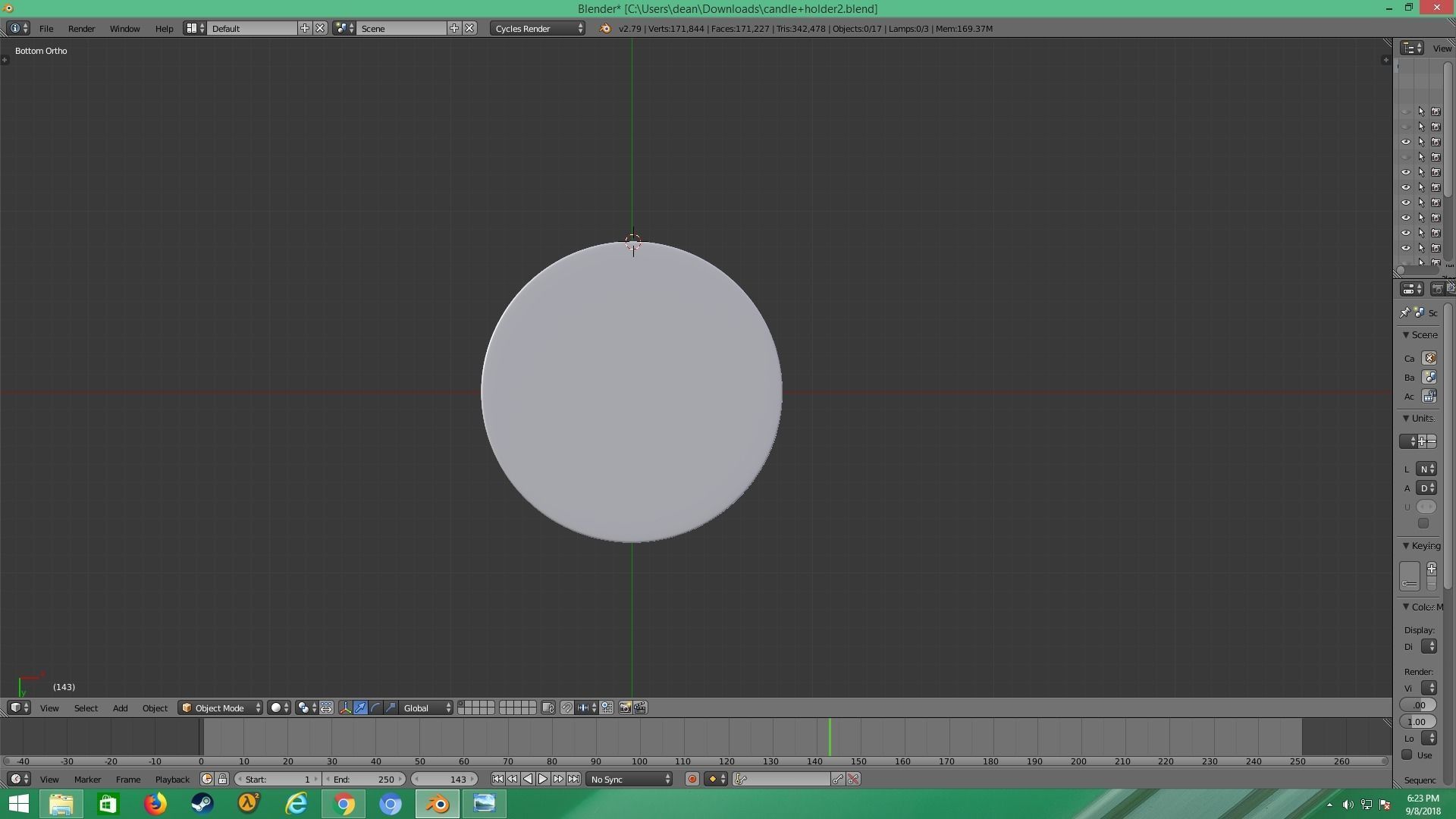Click the snap during transform magnet icon
Screen dimensions: 1456x819
(x=566, y=708)
